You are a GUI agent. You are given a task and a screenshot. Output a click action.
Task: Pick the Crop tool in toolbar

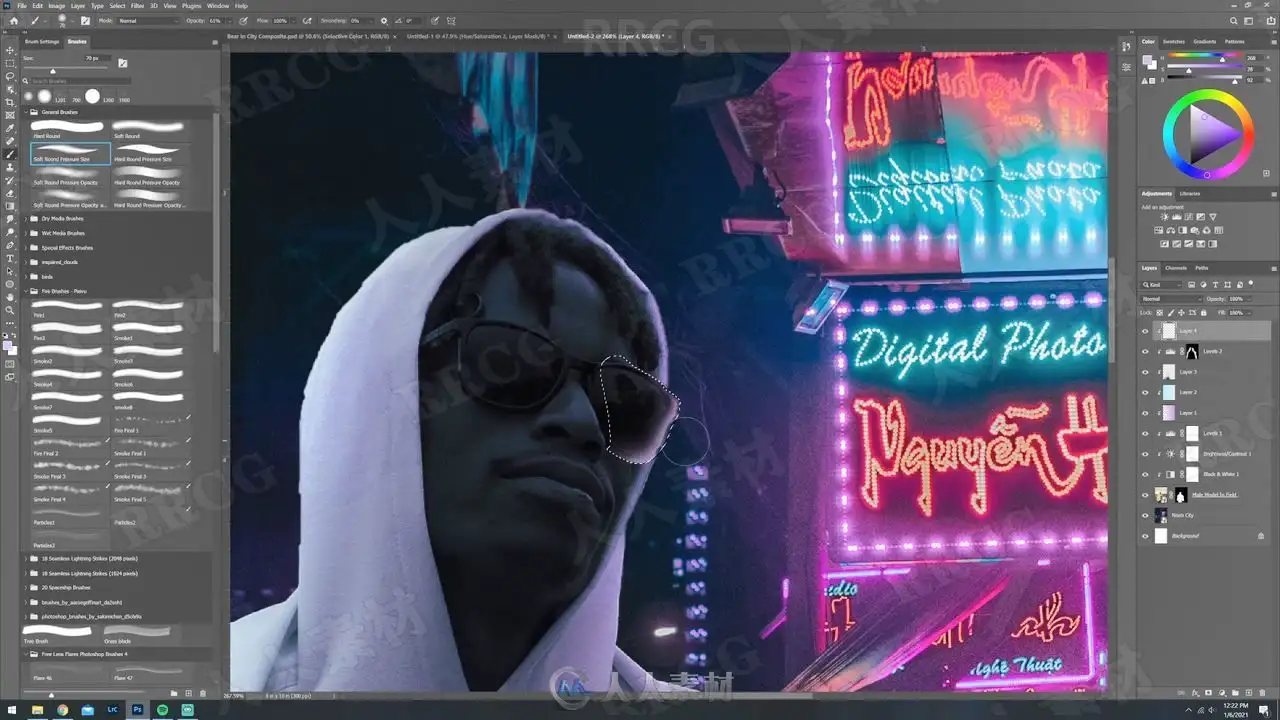pos(10,102)
